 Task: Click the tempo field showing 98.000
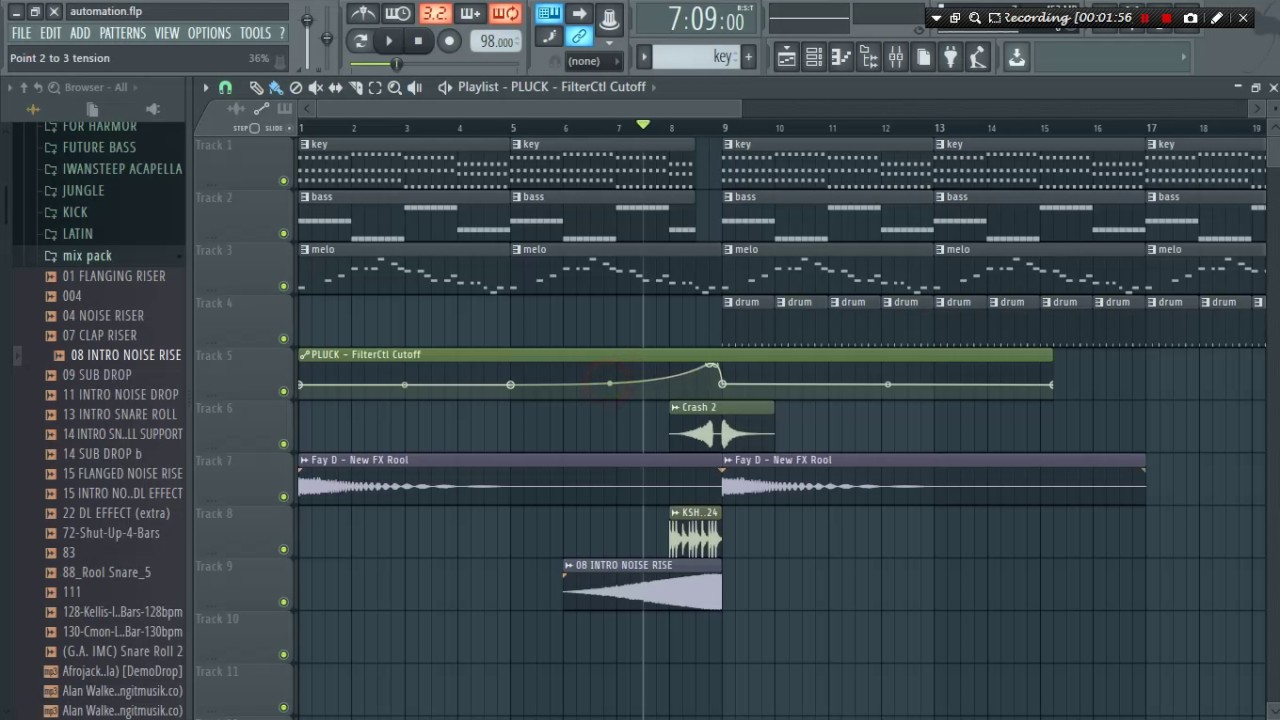[x=496, y=42]
